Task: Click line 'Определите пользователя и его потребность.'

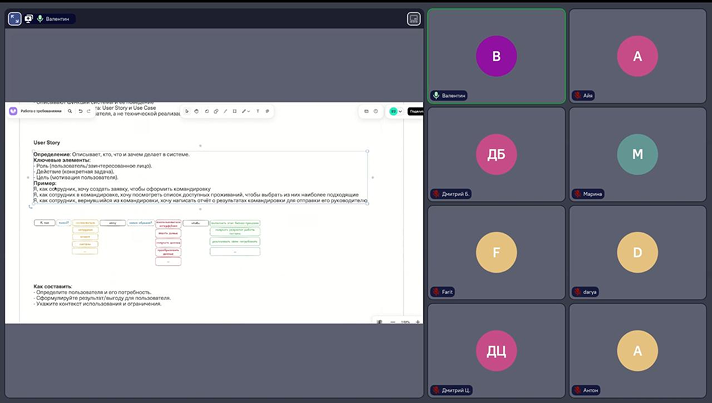Action: (x=93, y=292)
